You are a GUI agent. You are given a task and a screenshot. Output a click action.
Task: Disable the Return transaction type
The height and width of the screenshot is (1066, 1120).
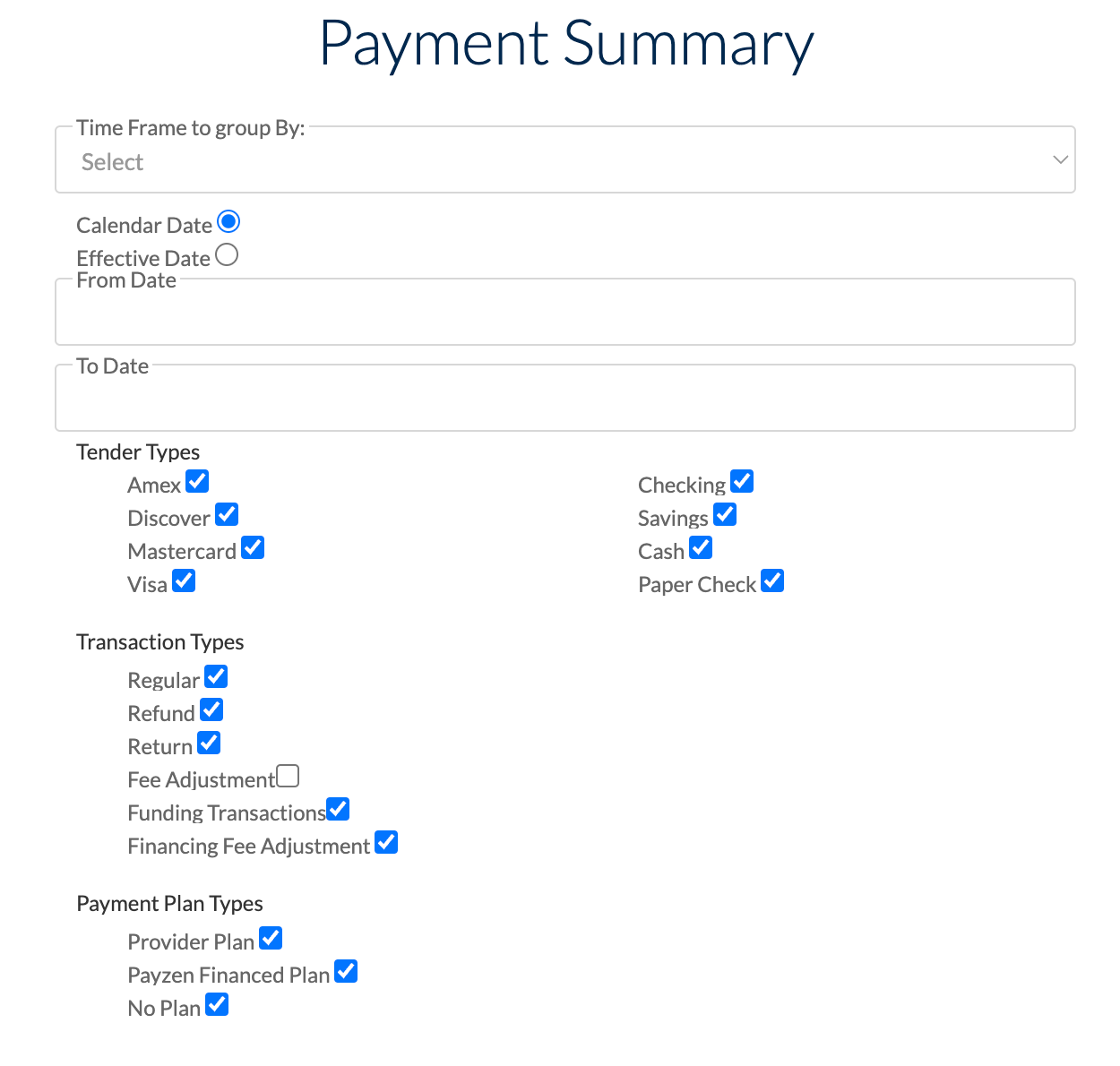(x=208, y=743)
